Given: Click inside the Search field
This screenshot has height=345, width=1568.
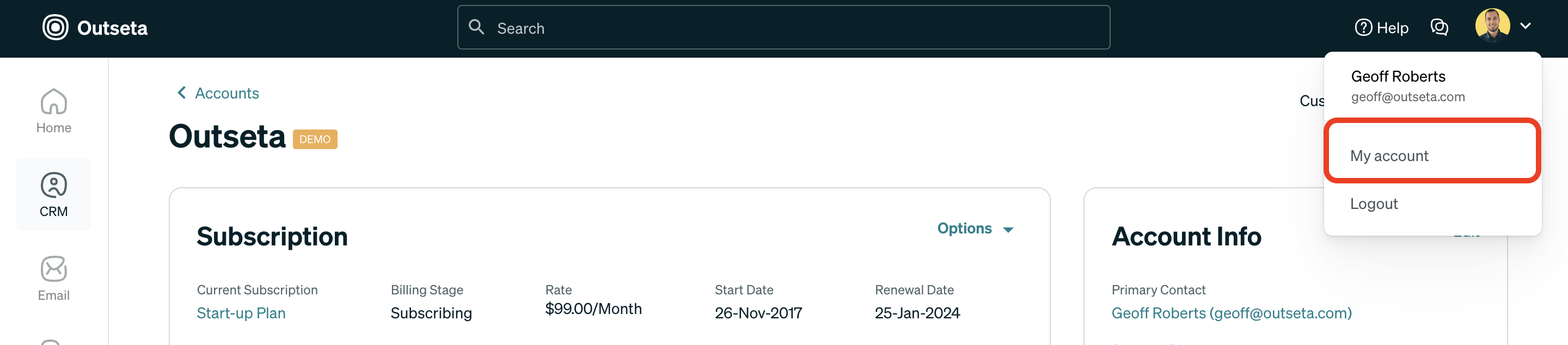Looking at the screenshot, I should coord(670,27).
